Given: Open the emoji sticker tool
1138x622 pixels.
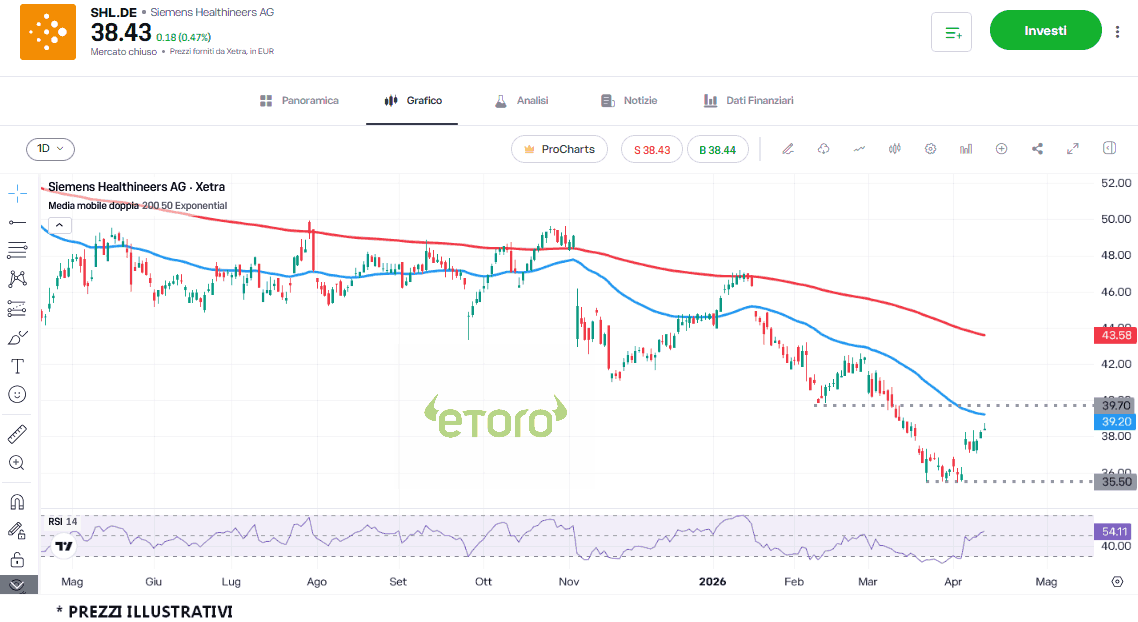Looking at the screenshot, I should (x=17, y=395).
